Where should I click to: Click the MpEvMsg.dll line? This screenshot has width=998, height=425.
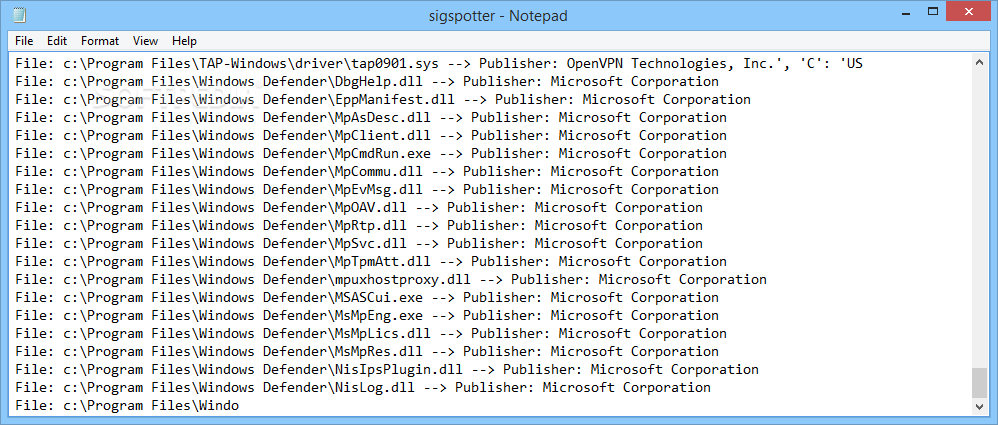[x=367, y=190]
